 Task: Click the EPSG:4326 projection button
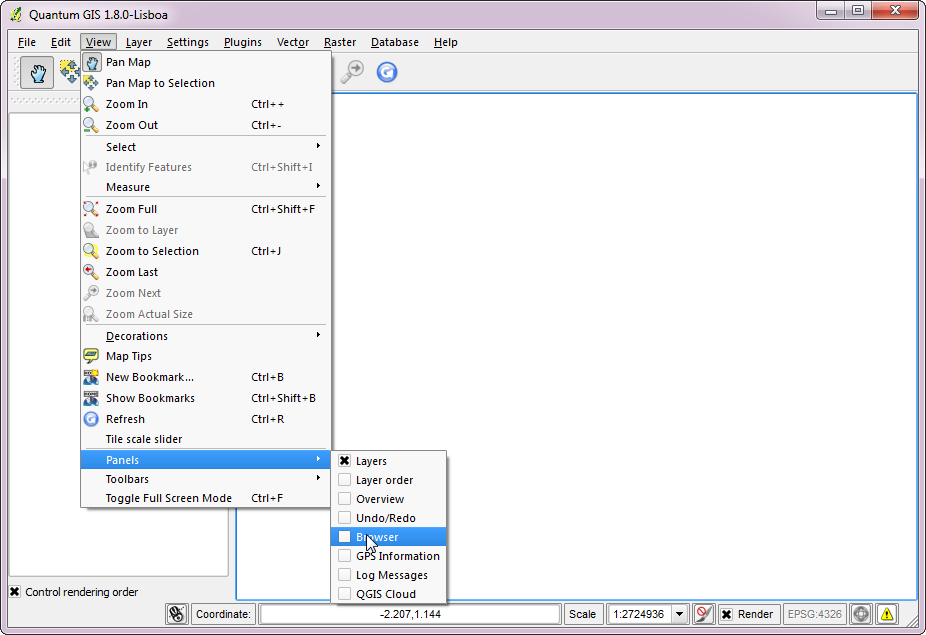814,614
